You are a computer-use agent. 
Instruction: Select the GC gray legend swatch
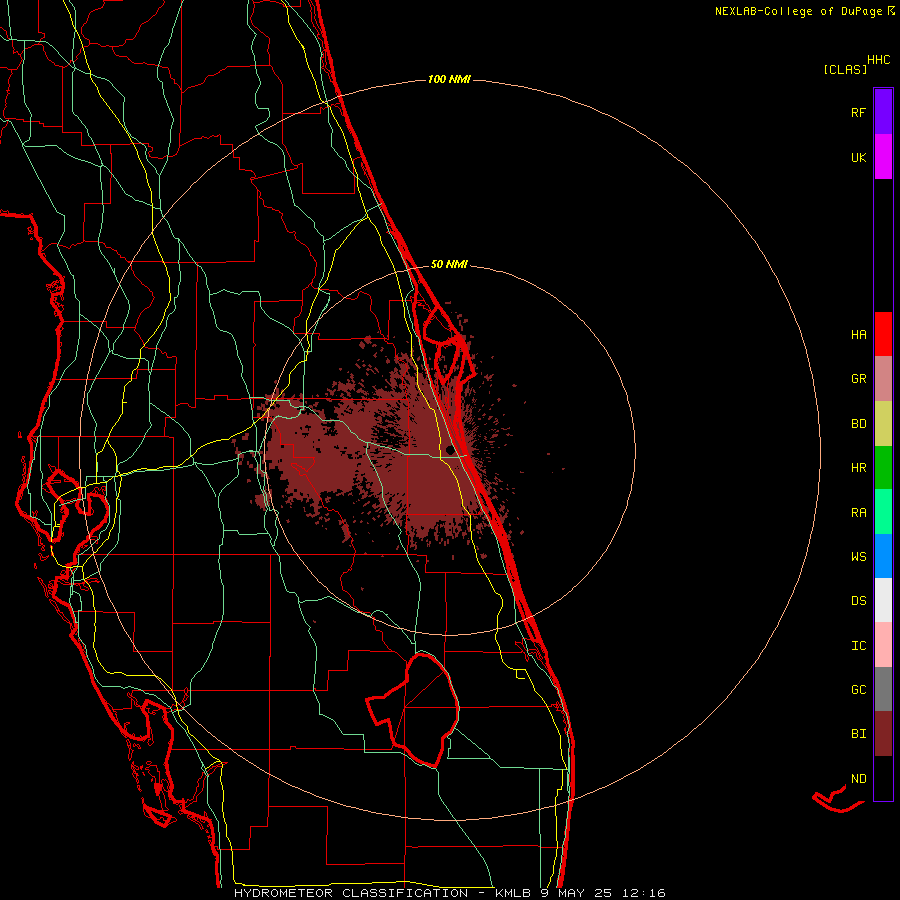tap(883, 689)
